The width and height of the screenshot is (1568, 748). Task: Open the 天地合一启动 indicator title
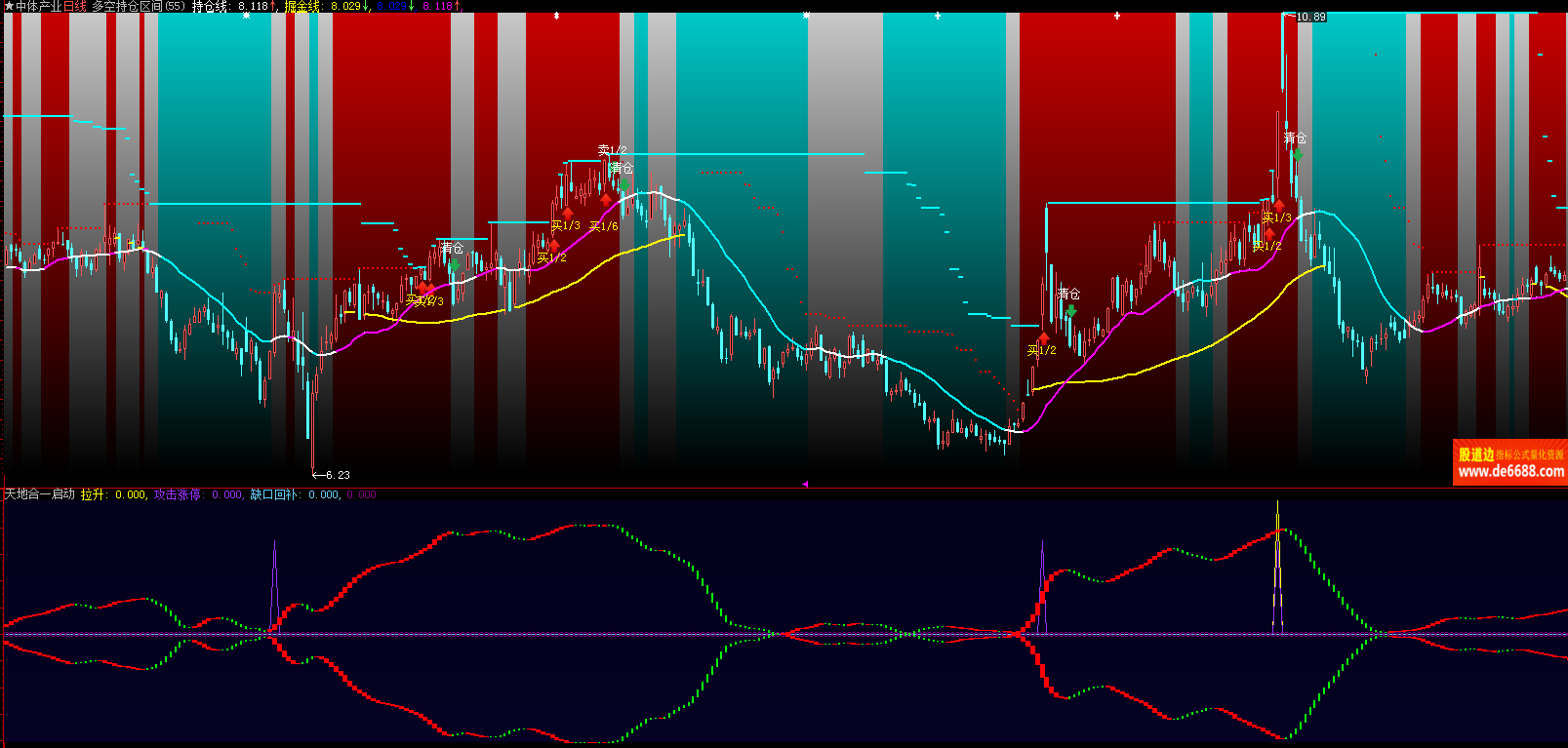click(40, 494)
